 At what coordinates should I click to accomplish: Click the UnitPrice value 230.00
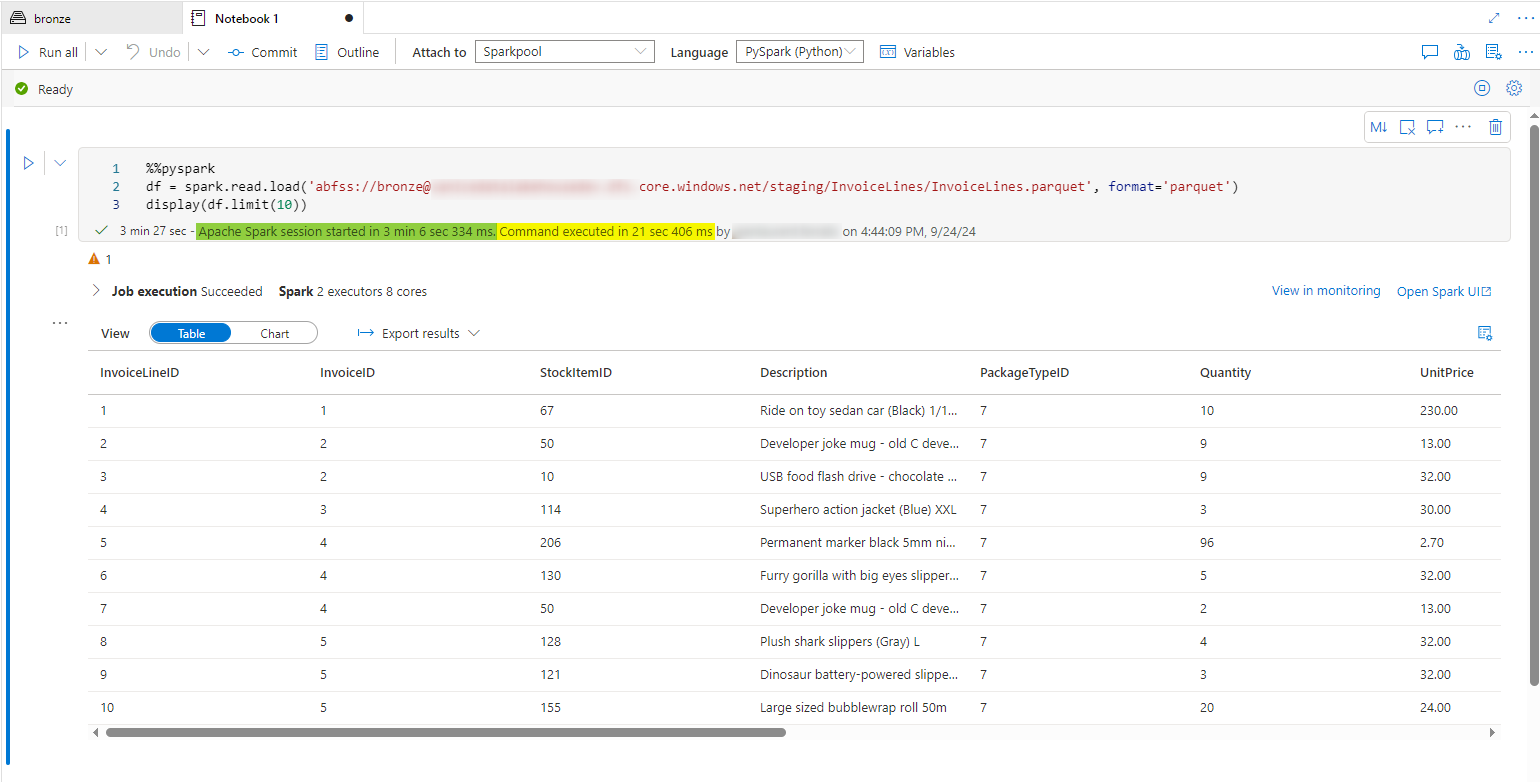point(1439,410)
